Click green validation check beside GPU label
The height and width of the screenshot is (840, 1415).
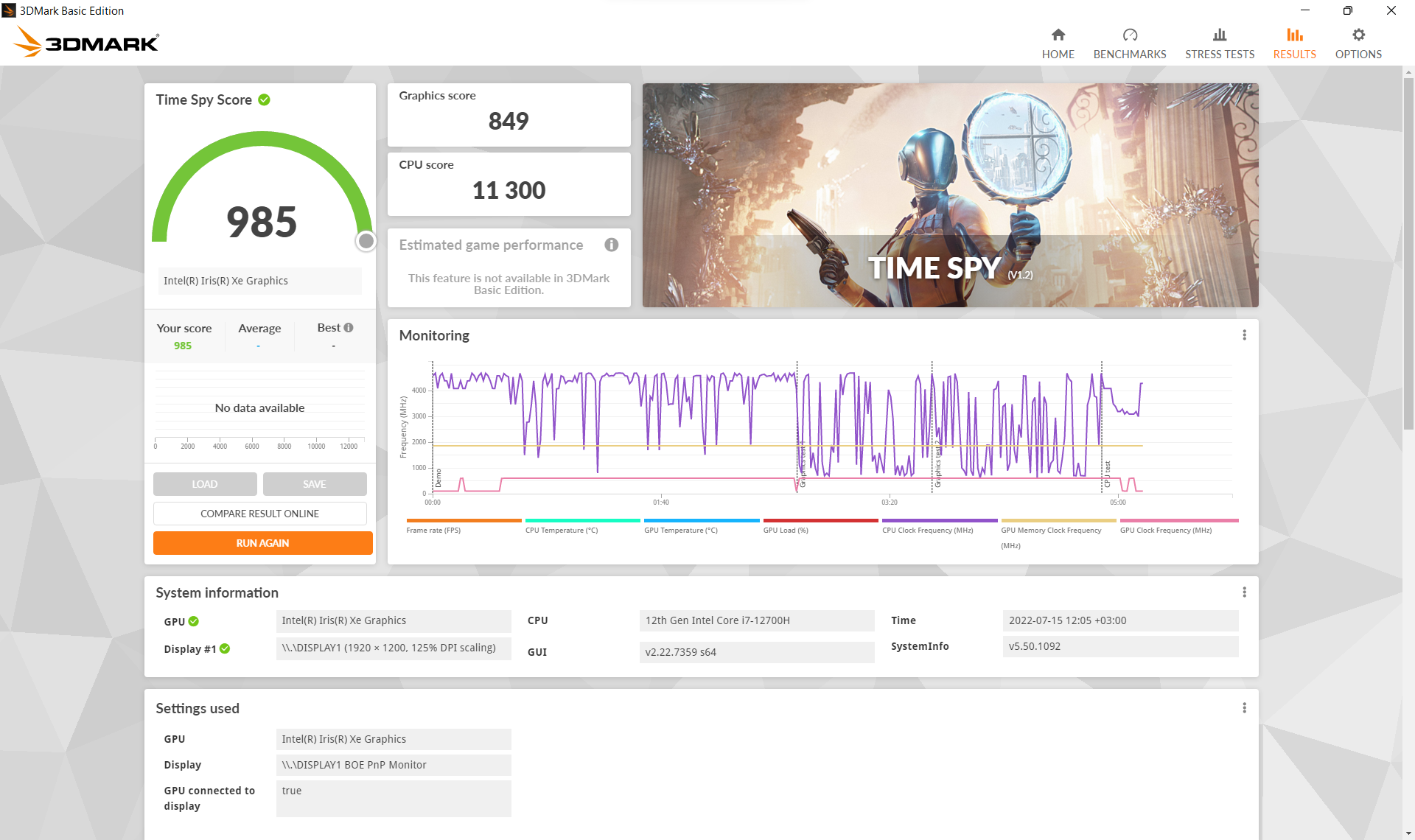click(194, 621)
